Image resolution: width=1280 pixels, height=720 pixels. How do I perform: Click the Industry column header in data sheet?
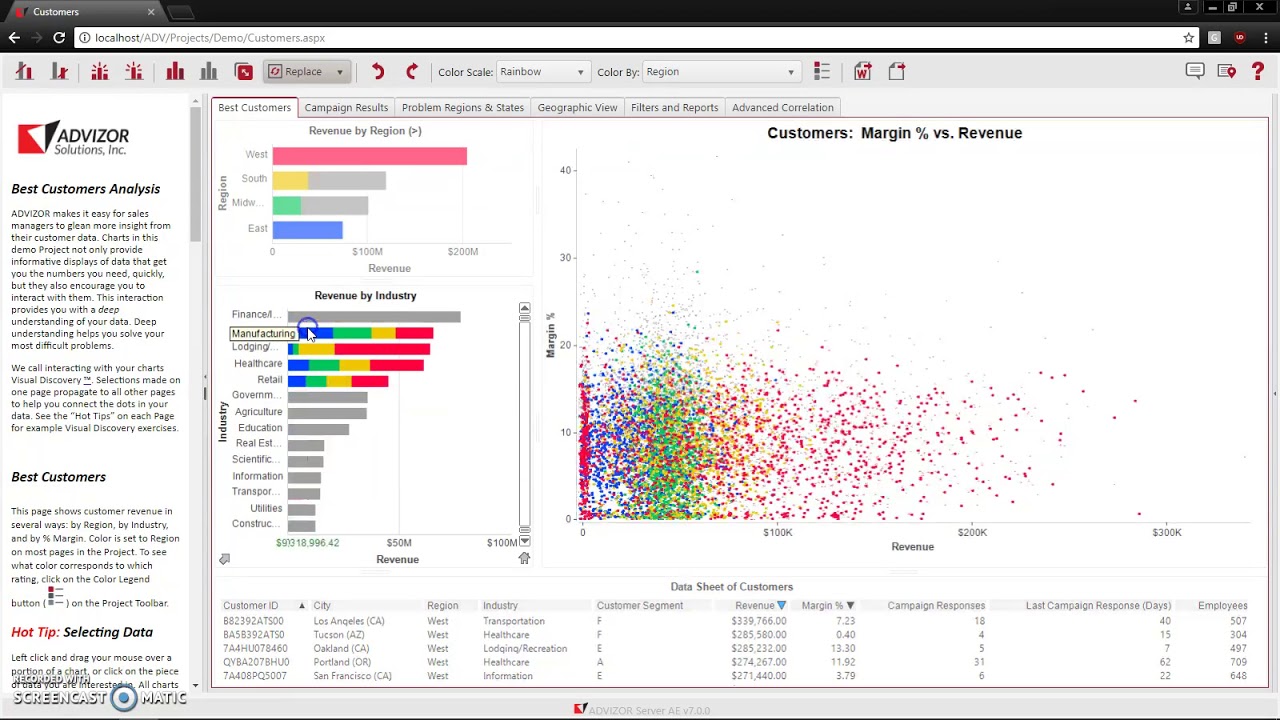pos(500,605)
